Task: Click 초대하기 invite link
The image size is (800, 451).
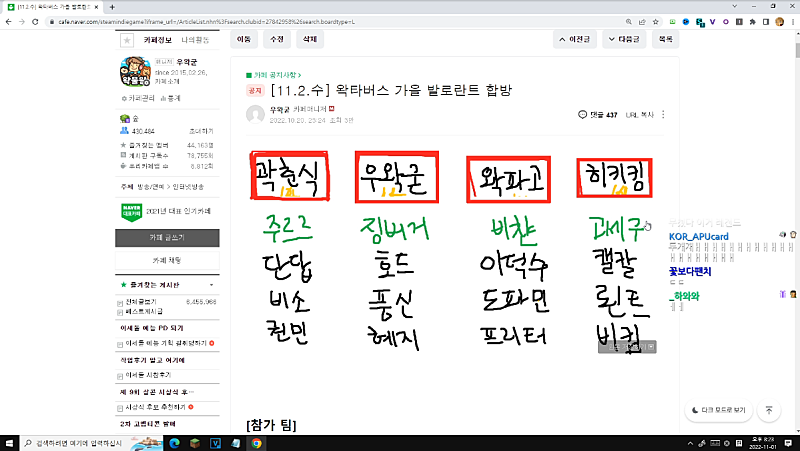Action: point(201,131)
